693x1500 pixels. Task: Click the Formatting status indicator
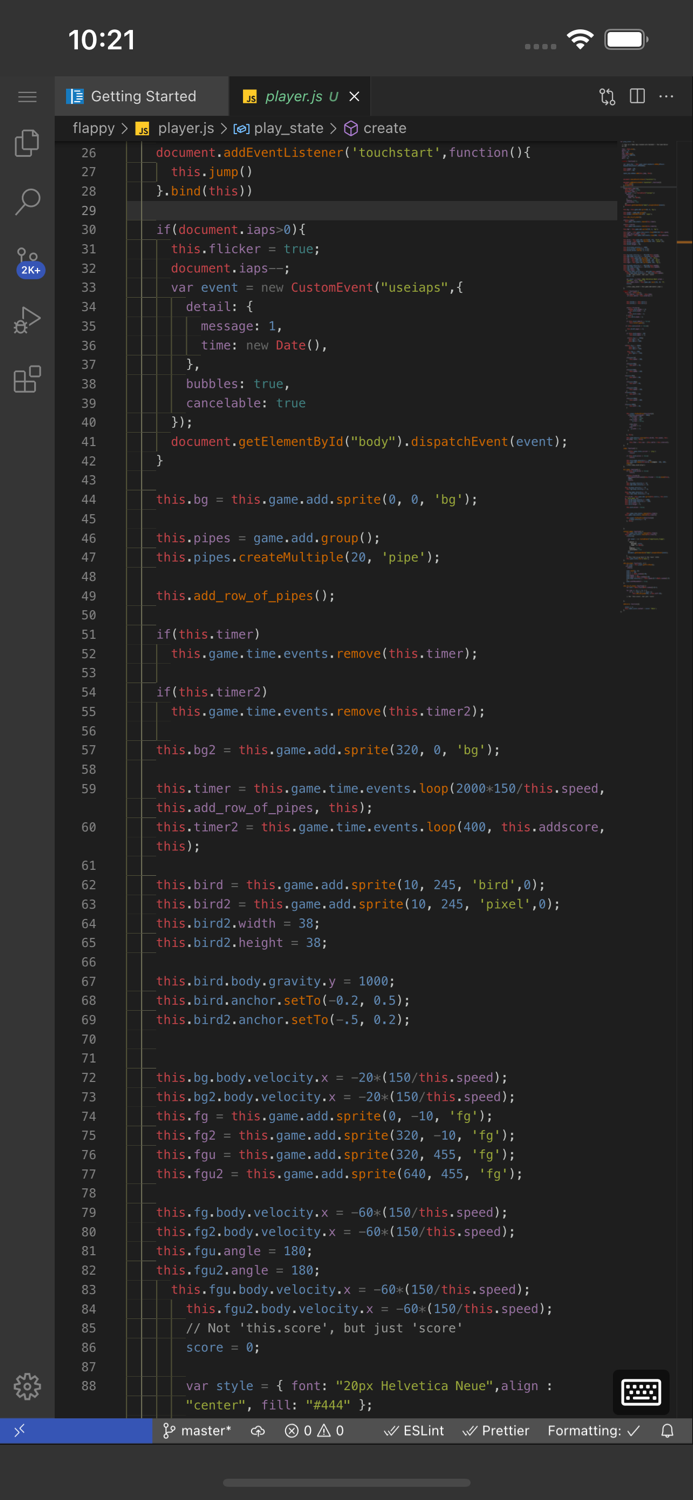(594, 1431)
